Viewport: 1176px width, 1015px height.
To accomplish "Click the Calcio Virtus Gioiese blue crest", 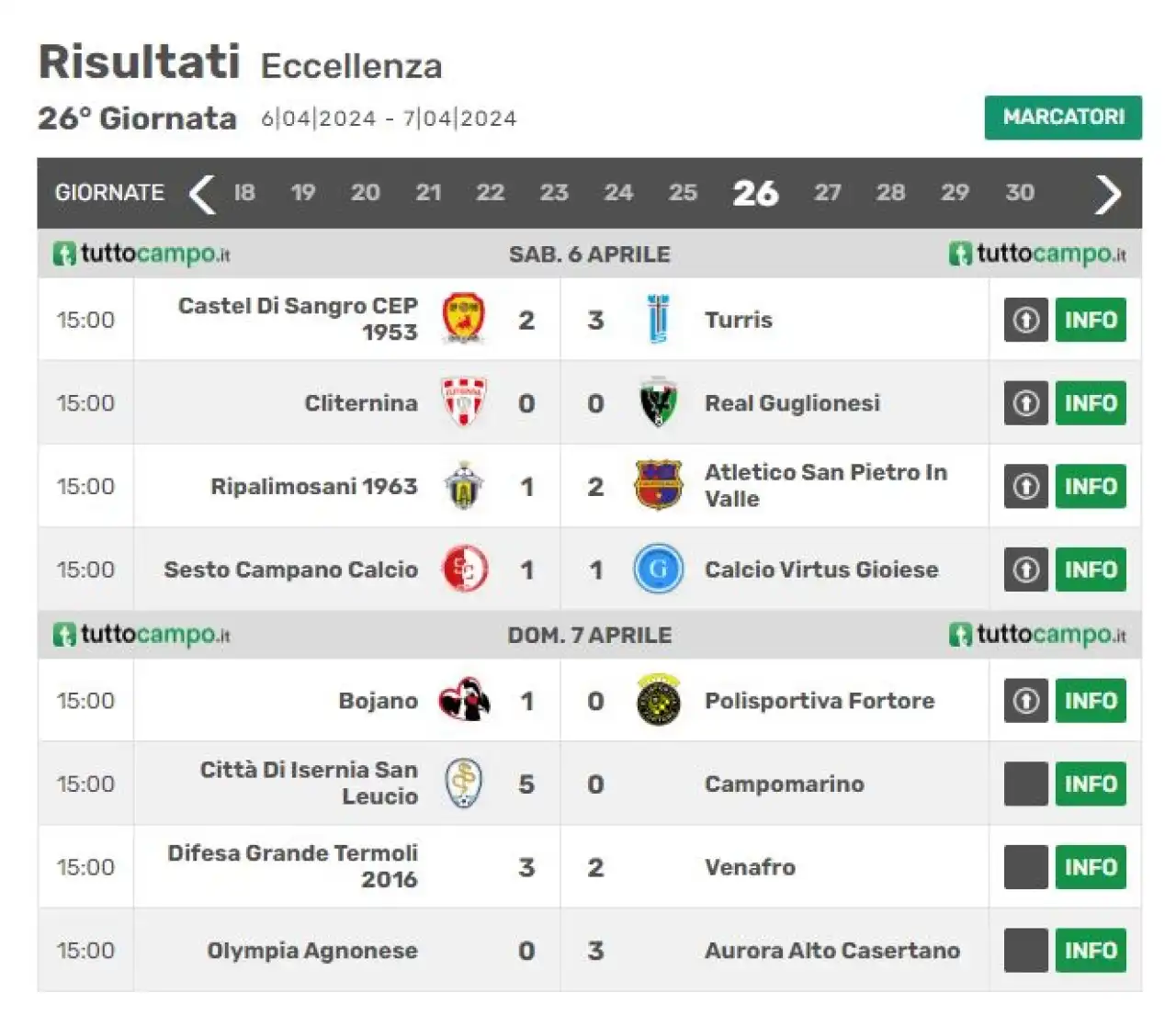I will (x=658, y=569).
